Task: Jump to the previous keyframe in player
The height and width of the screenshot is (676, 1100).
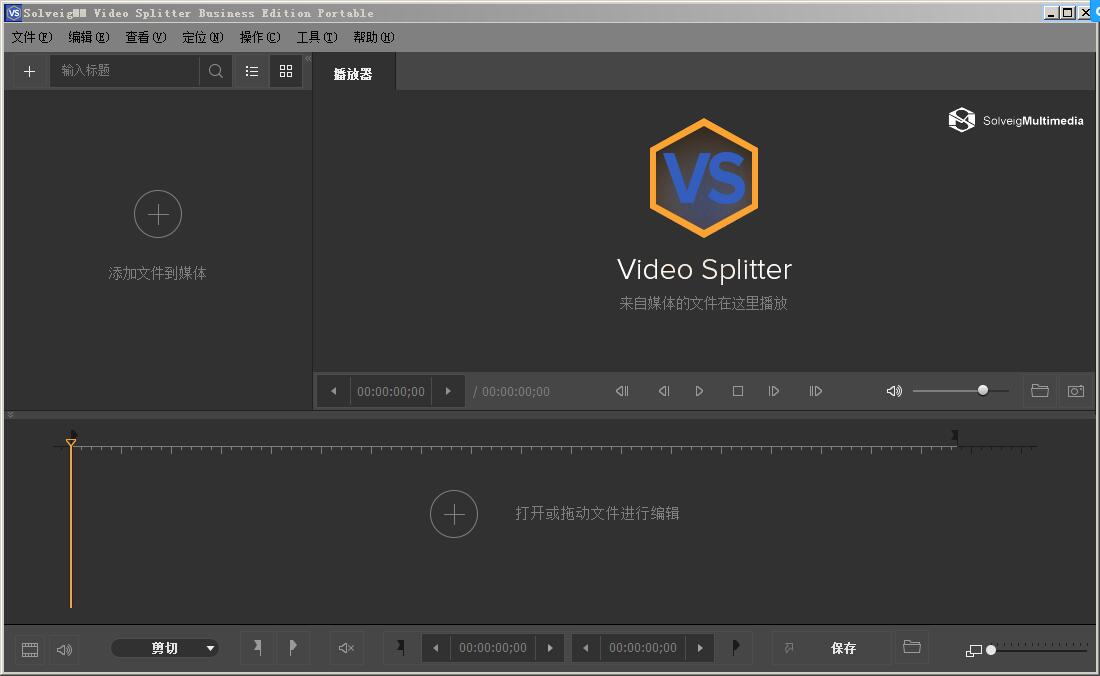Action: (x=622, y=391)
